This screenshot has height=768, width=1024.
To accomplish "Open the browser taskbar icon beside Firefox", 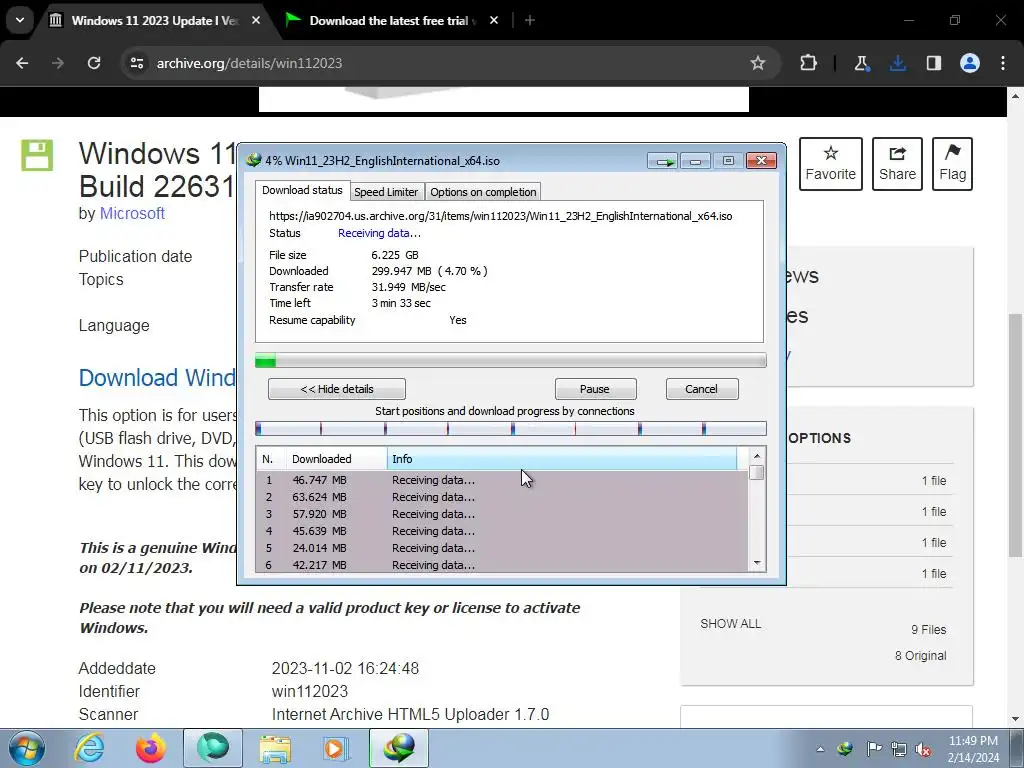I will pos(213,748).
